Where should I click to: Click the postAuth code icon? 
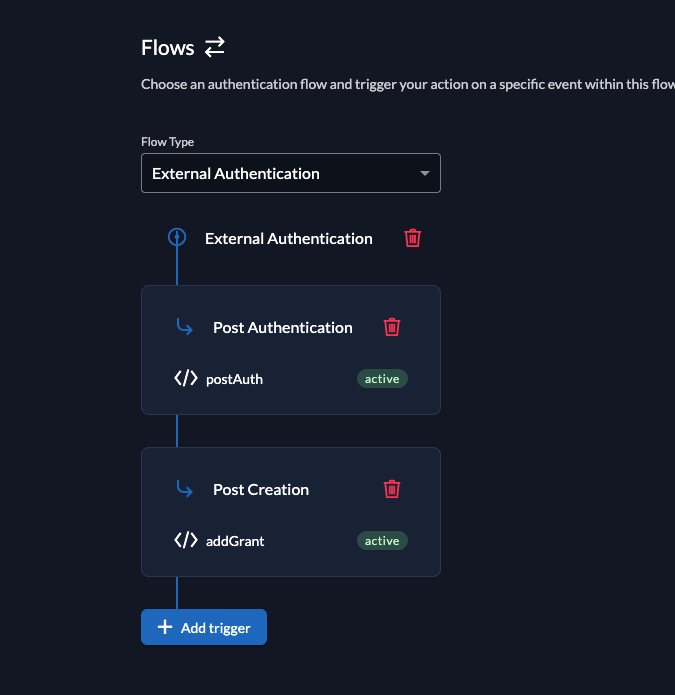[186, 379]
